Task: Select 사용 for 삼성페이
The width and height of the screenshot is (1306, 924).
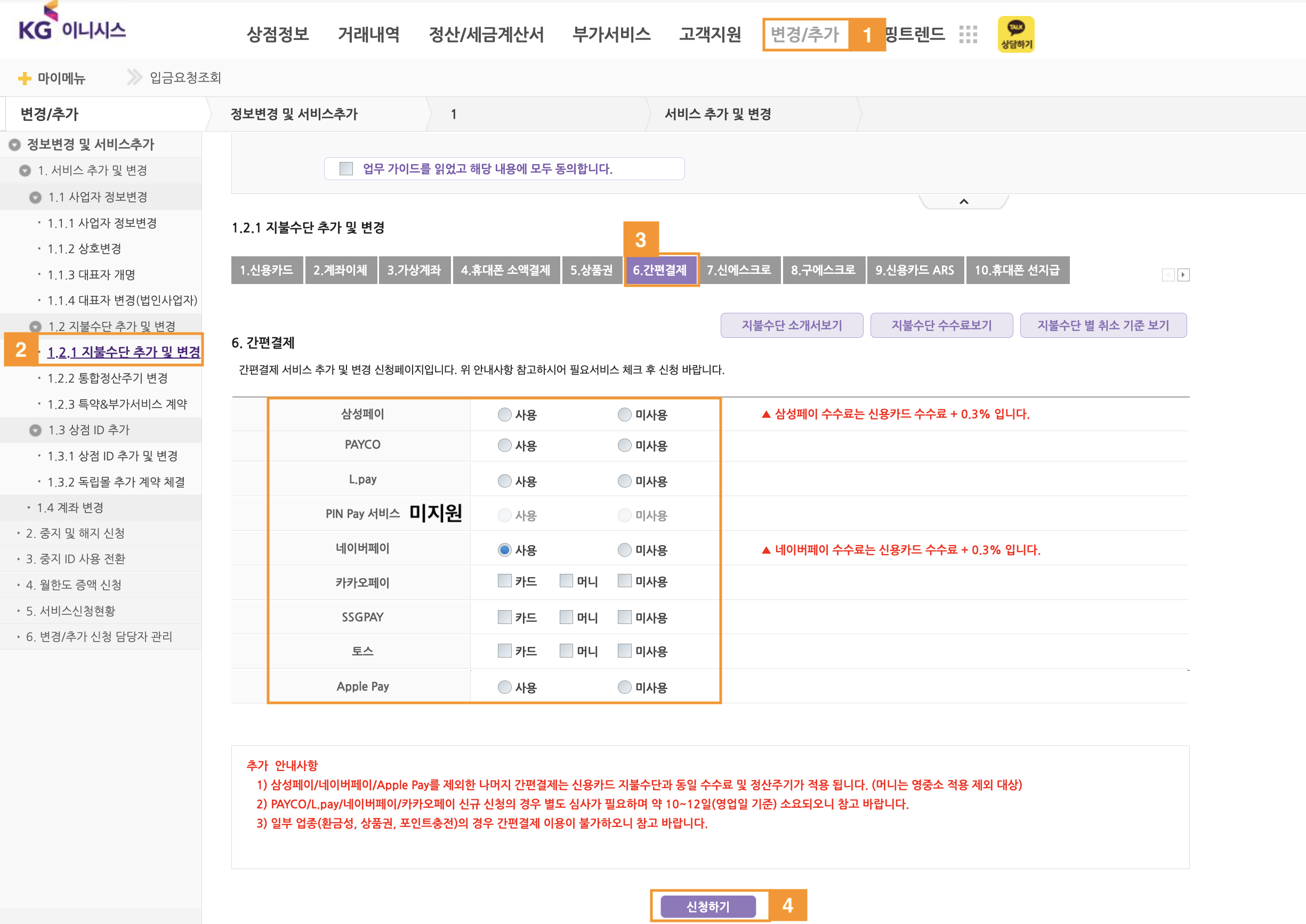Action: (504, 415)
